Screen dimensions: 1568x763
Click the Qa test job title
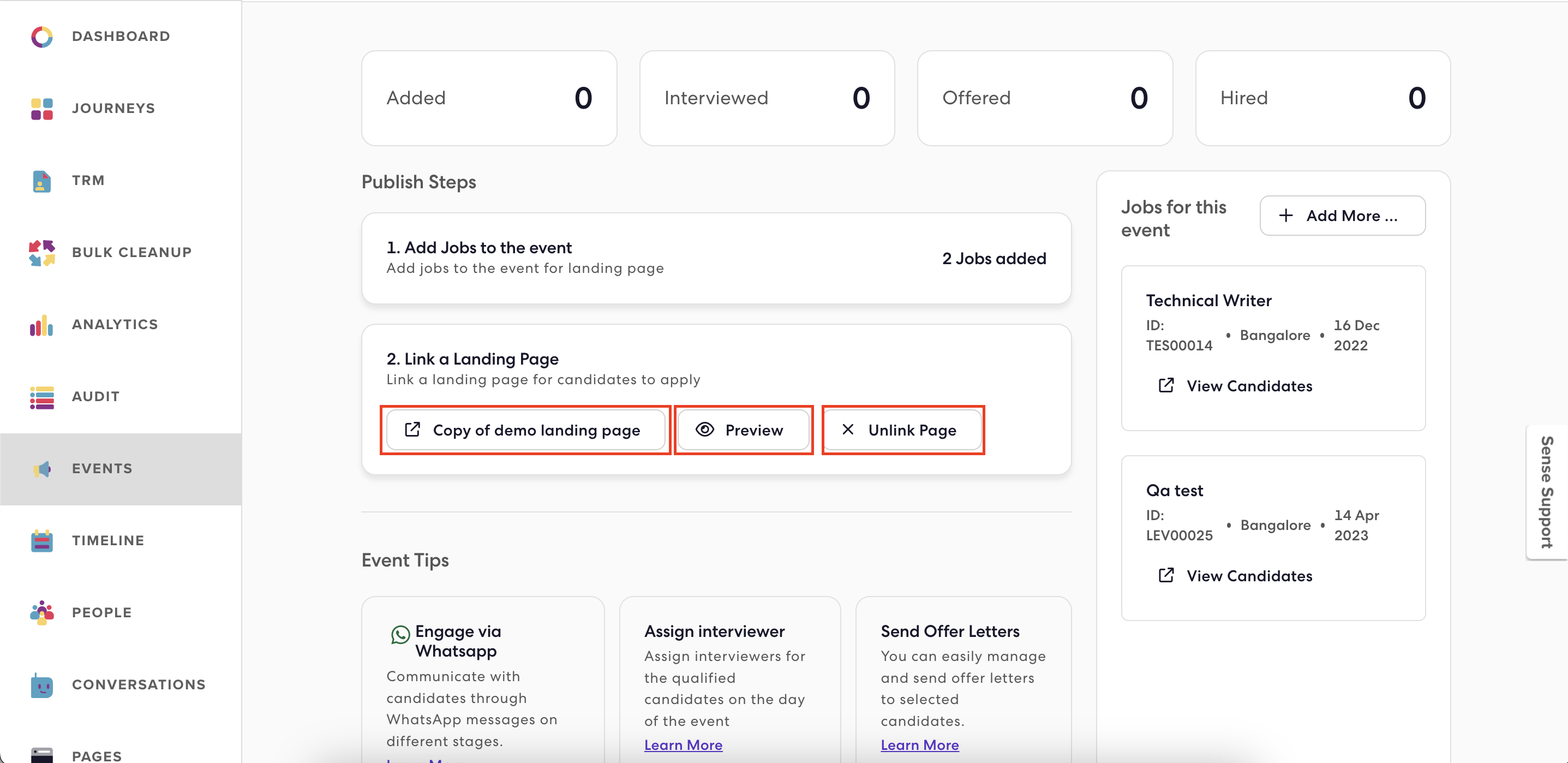1174,490
